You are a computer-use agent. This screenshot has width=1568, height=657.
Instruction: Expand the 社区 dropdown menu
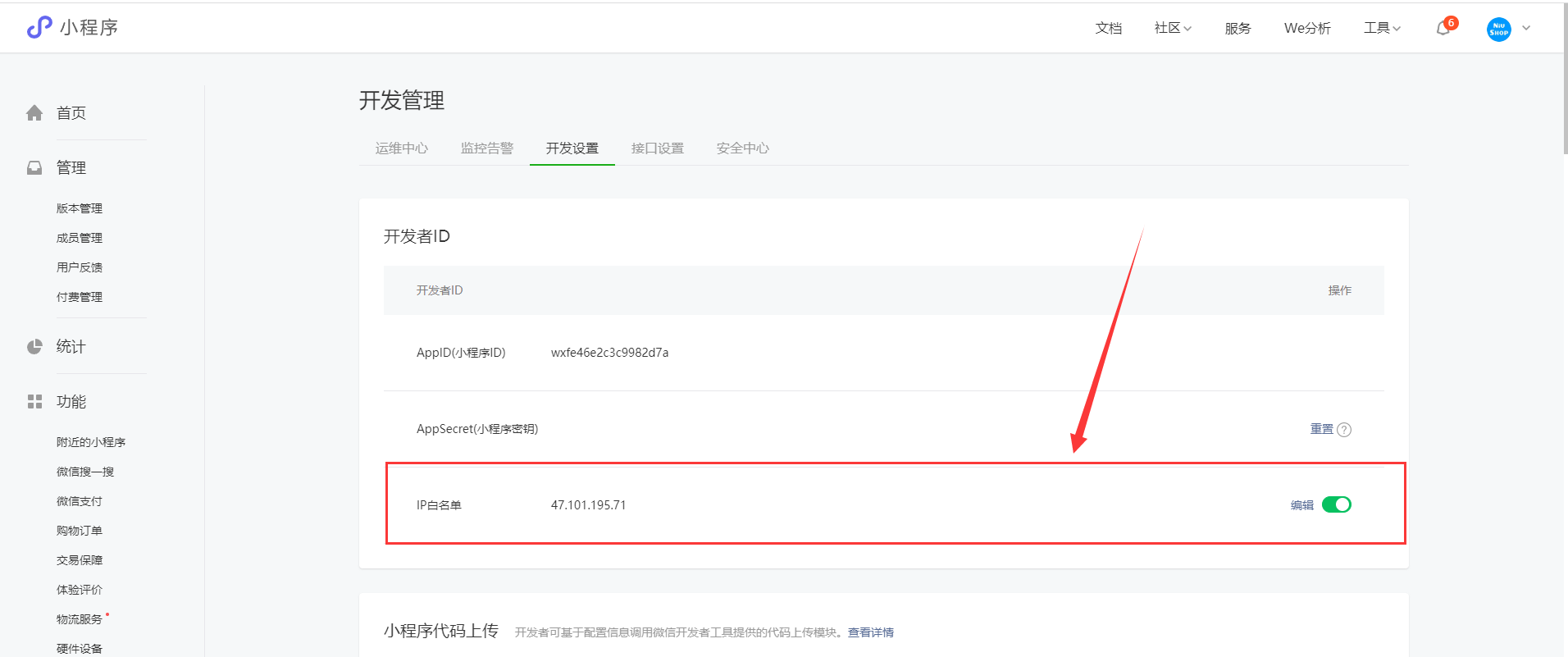(x=1173, y=28)
